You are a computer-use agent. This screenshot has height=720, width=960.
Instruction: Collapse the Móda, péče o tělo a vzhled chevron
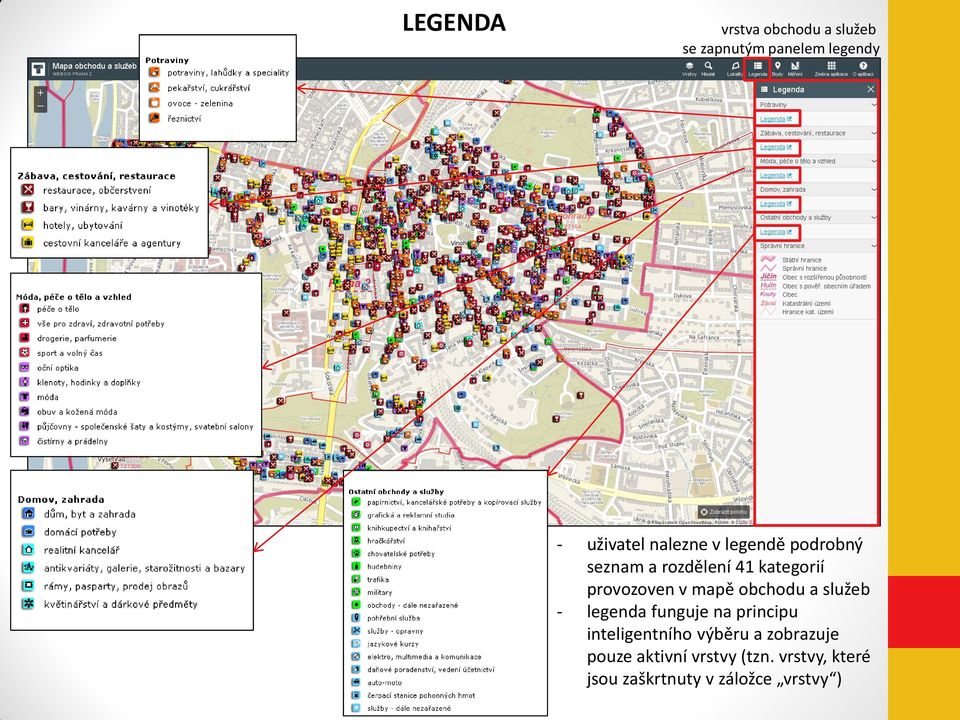tap(873, 161)
